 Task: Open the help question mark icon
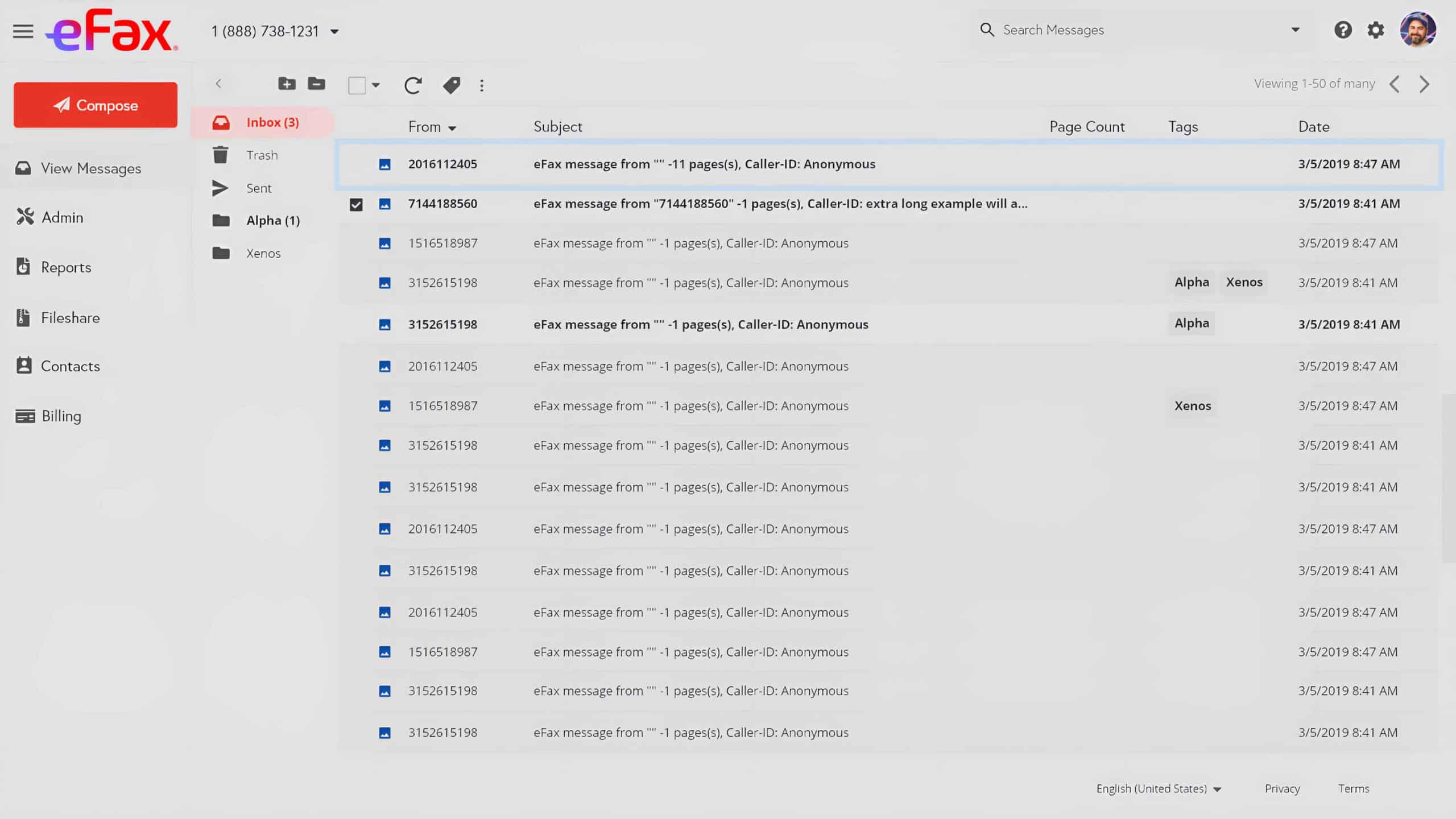tap(1343, 30)
